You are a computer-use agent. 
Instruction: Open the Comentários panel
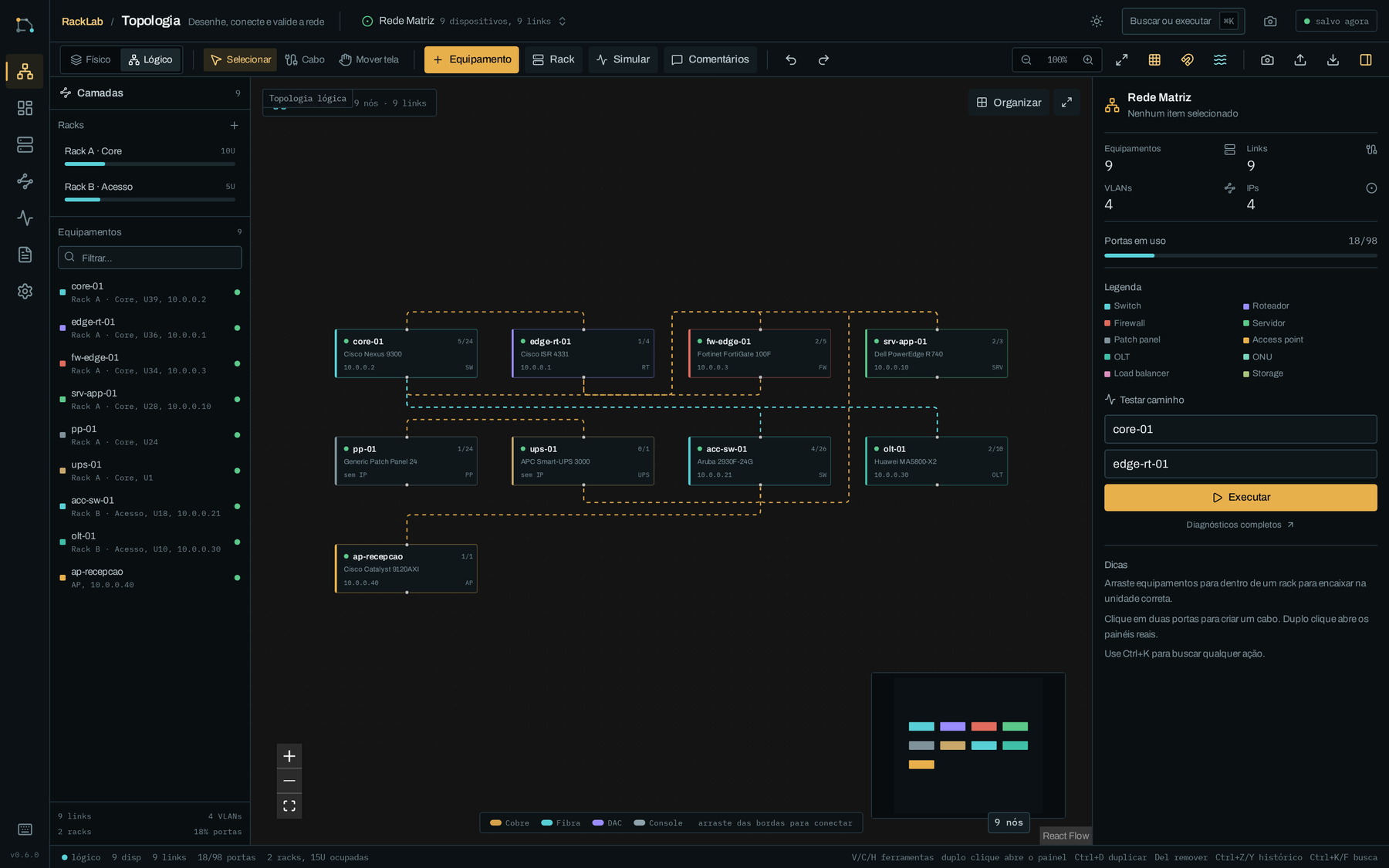point(710,59)
